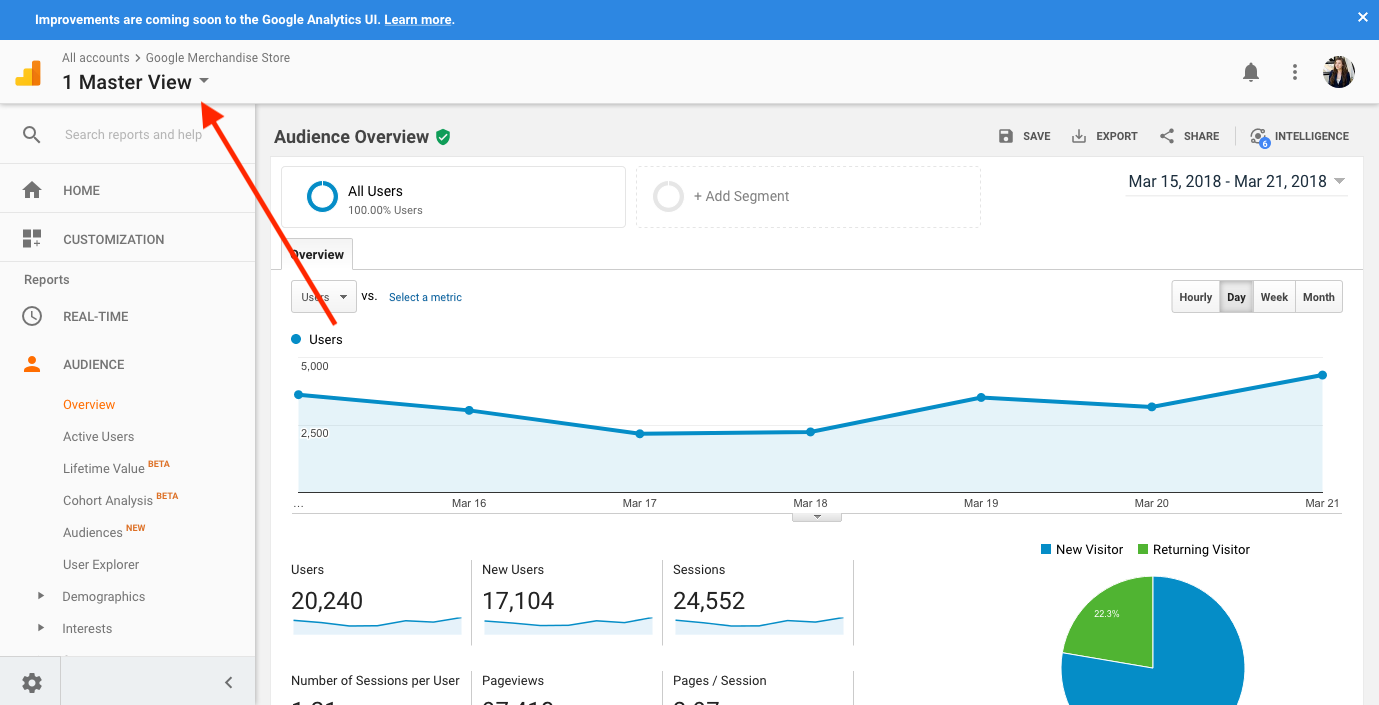The width and height of the screenshot is (1379, 705).
Task: Open the 1 Master View dropdown
Action: coord(135,82)
